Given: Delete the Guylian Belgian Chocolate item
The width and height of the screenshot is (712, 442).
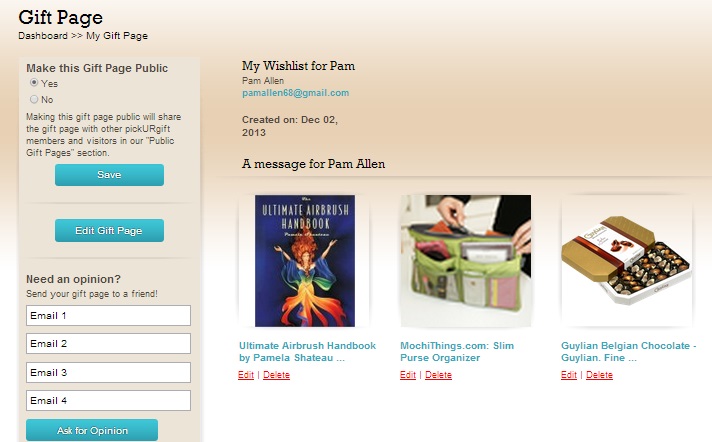Looking at the screenshot, I should coord(599,375).
